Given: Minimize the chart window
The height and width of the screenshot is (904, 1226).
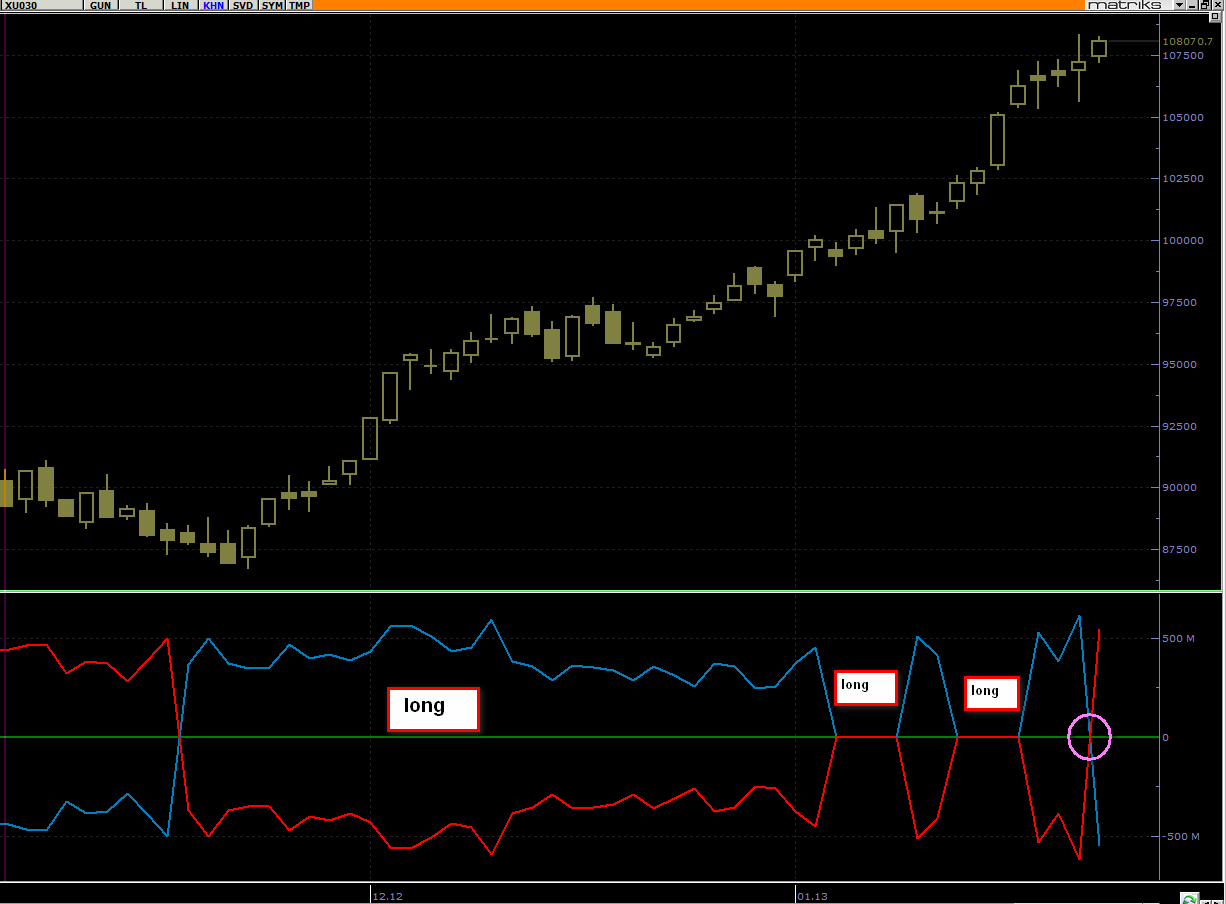Looking at the screenshot, I should tap(1191, 5).
